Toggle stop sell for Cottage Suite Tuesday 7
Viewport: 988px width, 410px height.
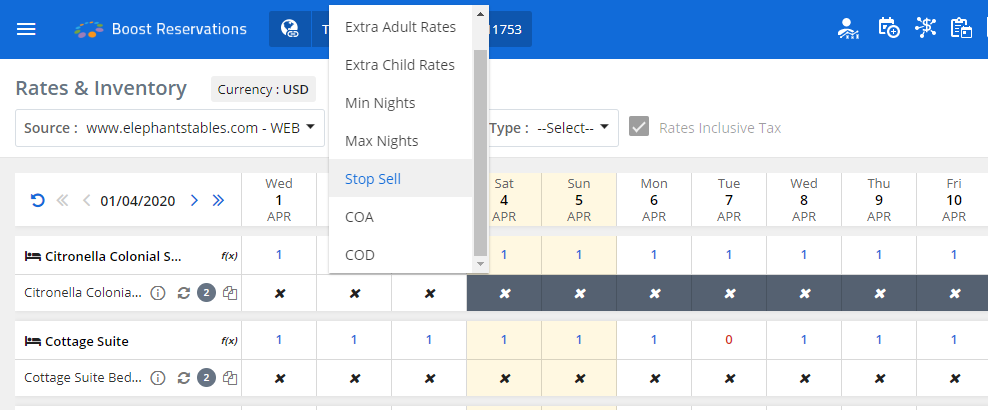pos(729,378)
